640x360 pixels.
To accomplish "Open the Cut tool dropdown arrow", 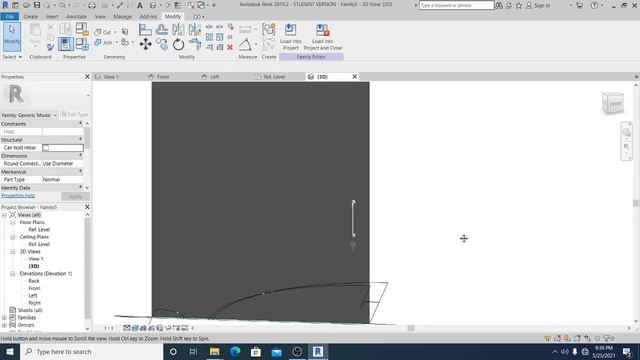I will [115, 32].
